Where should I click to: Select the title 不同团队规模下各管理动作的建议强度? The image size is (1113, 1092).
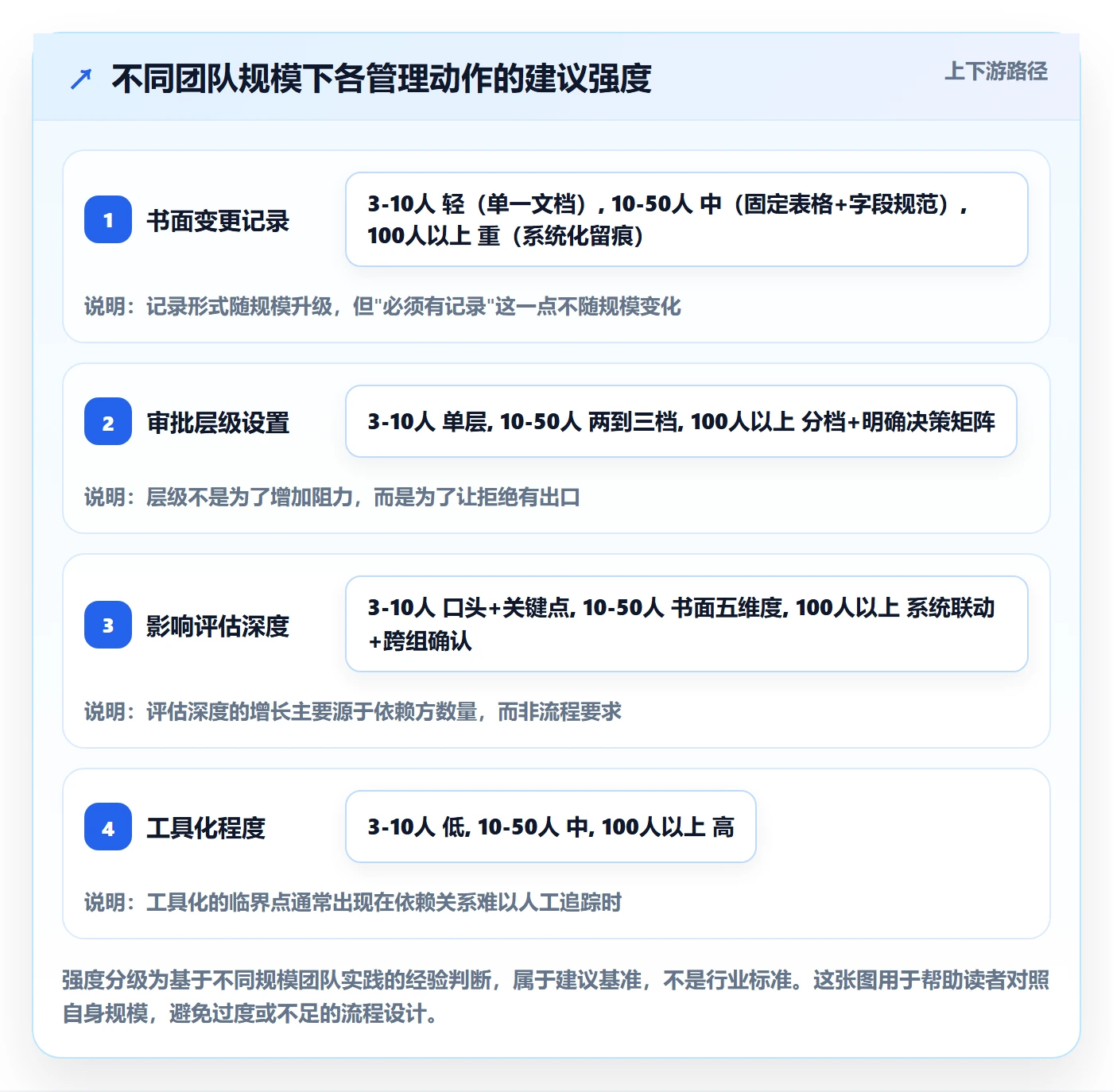[382, 79]
